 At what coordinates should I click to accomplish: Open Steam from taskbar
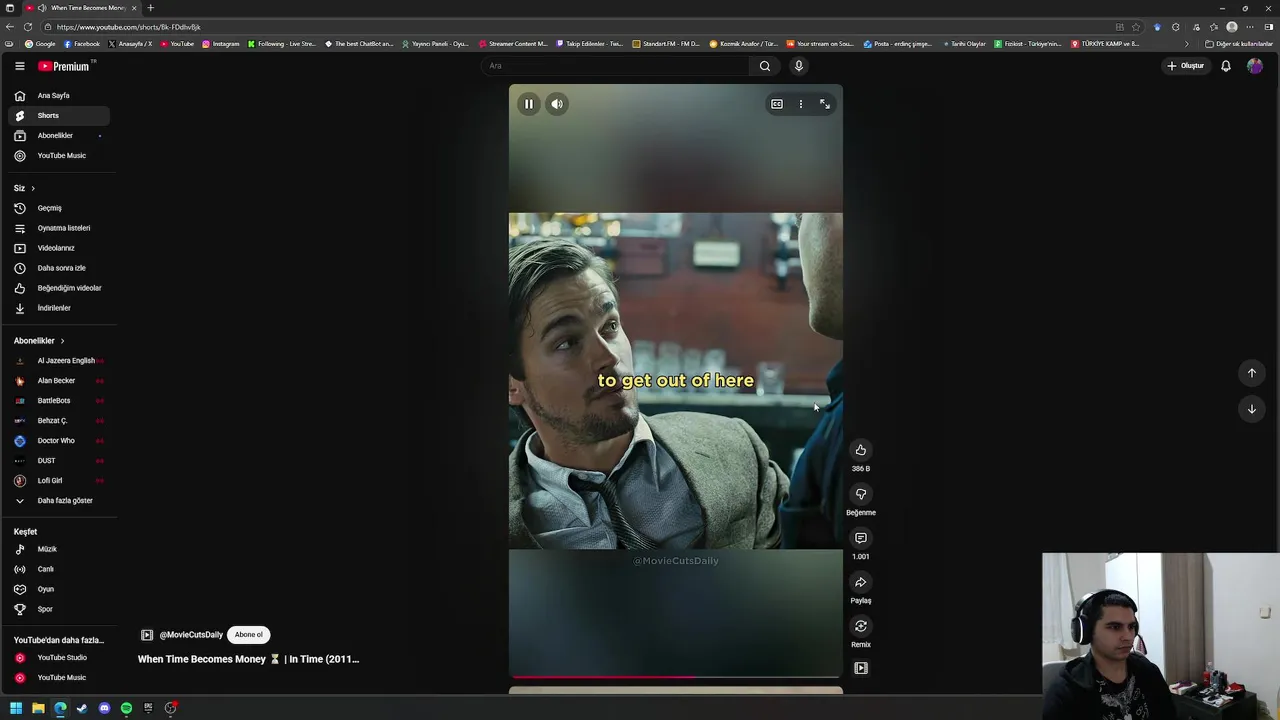pos(82,708)
